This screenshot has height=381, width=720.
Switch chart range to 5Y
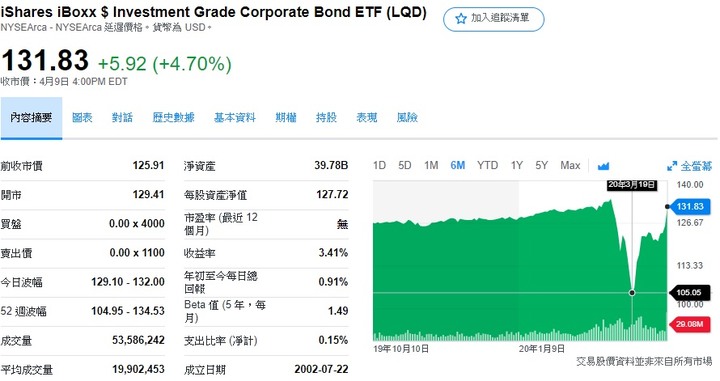point(541,165)
